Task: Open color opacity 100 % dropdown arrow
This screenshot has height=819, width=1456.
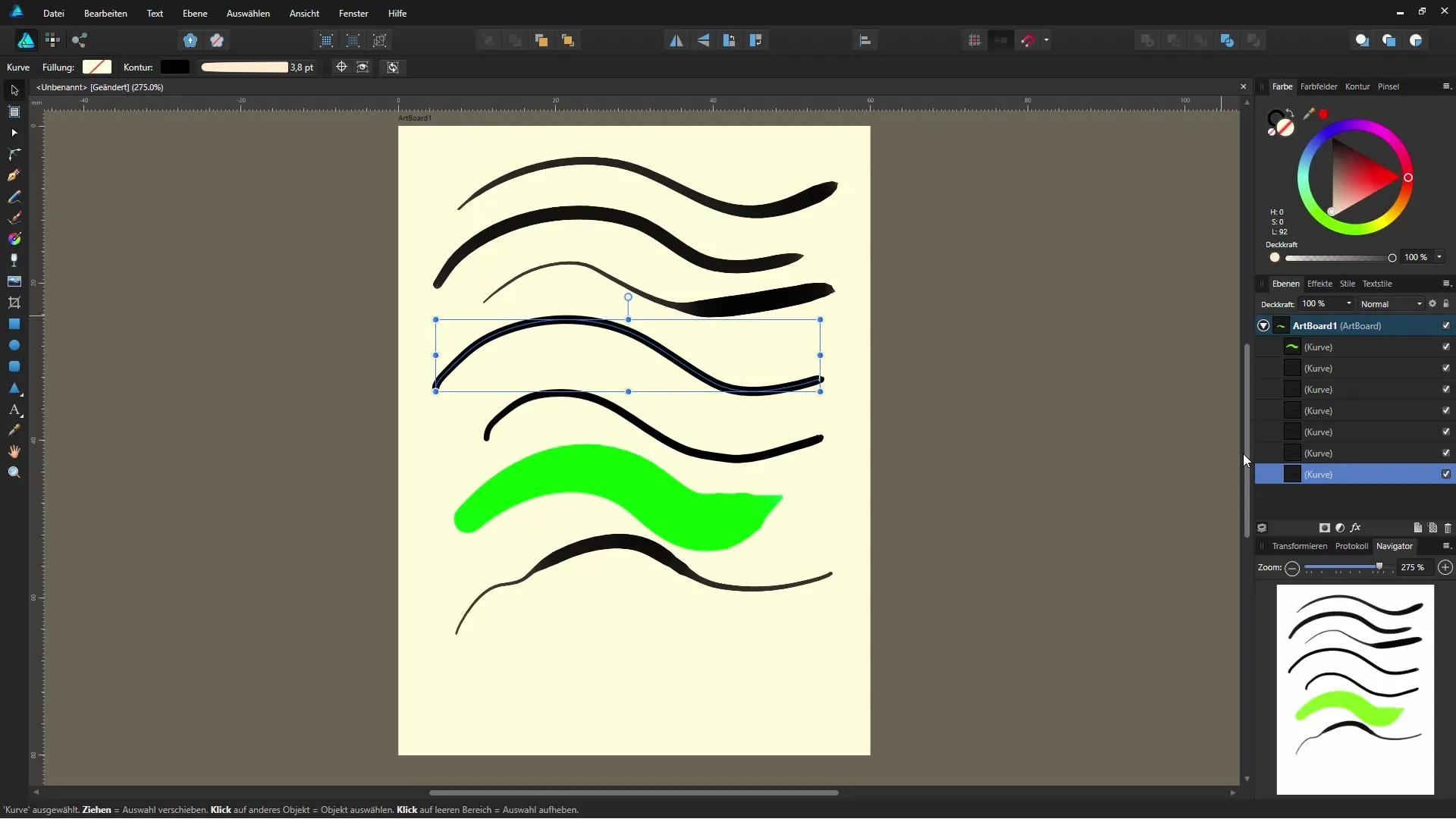Action: coord(1439,257)
